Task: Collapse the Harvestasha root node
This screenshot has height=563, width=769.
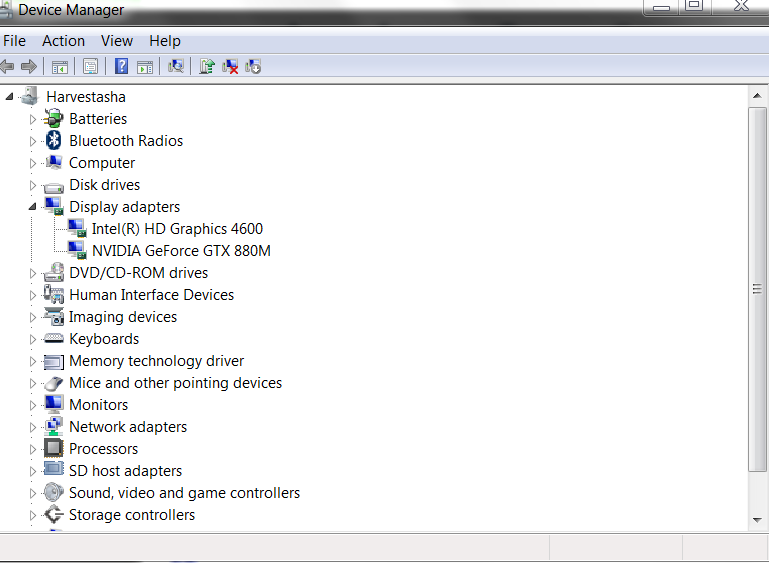Action: (9, 97)
